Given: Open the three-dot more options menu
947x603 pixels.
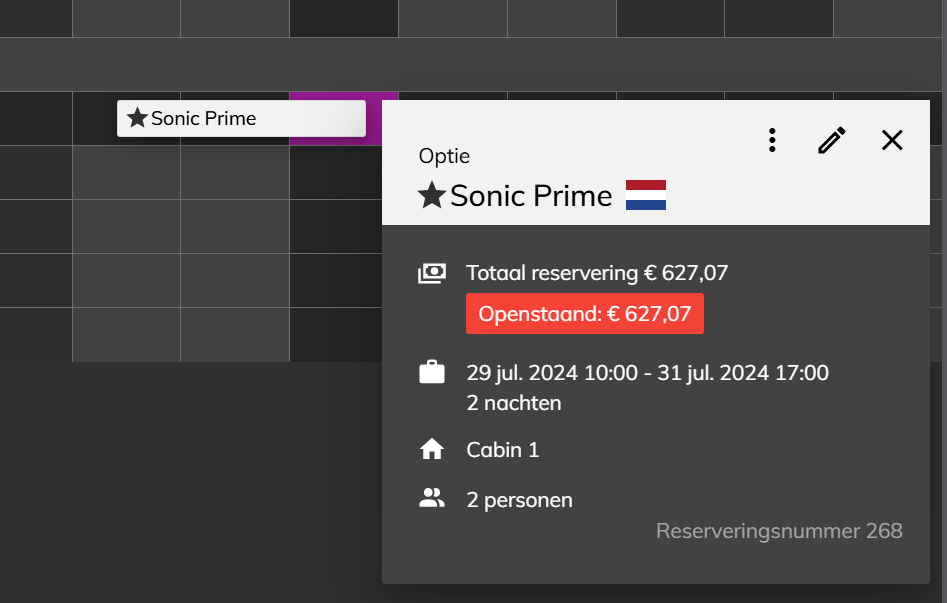Looking at the screenshot, I should point(772,140).
